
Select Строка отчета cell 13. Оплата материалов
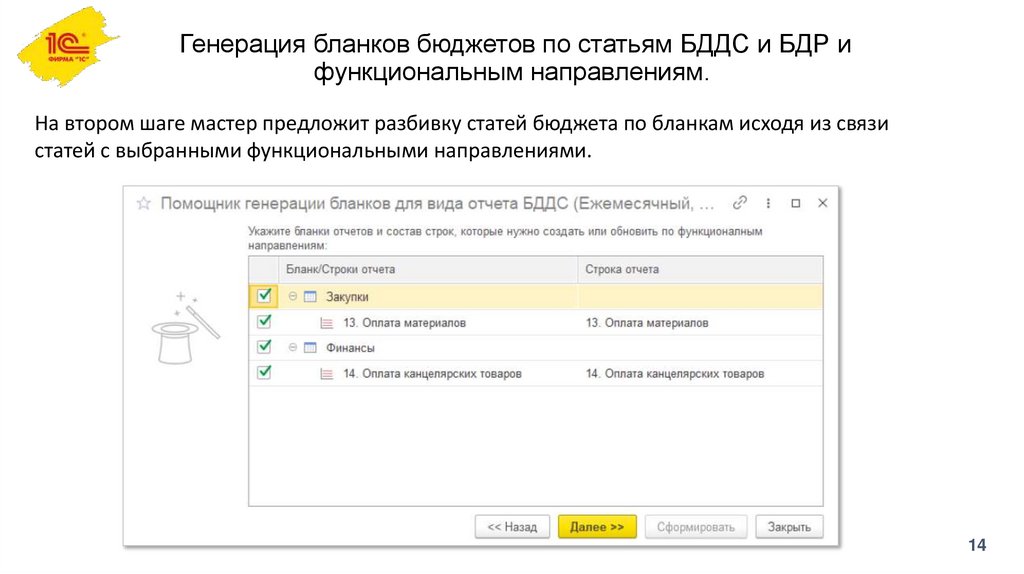click(647, 323)
